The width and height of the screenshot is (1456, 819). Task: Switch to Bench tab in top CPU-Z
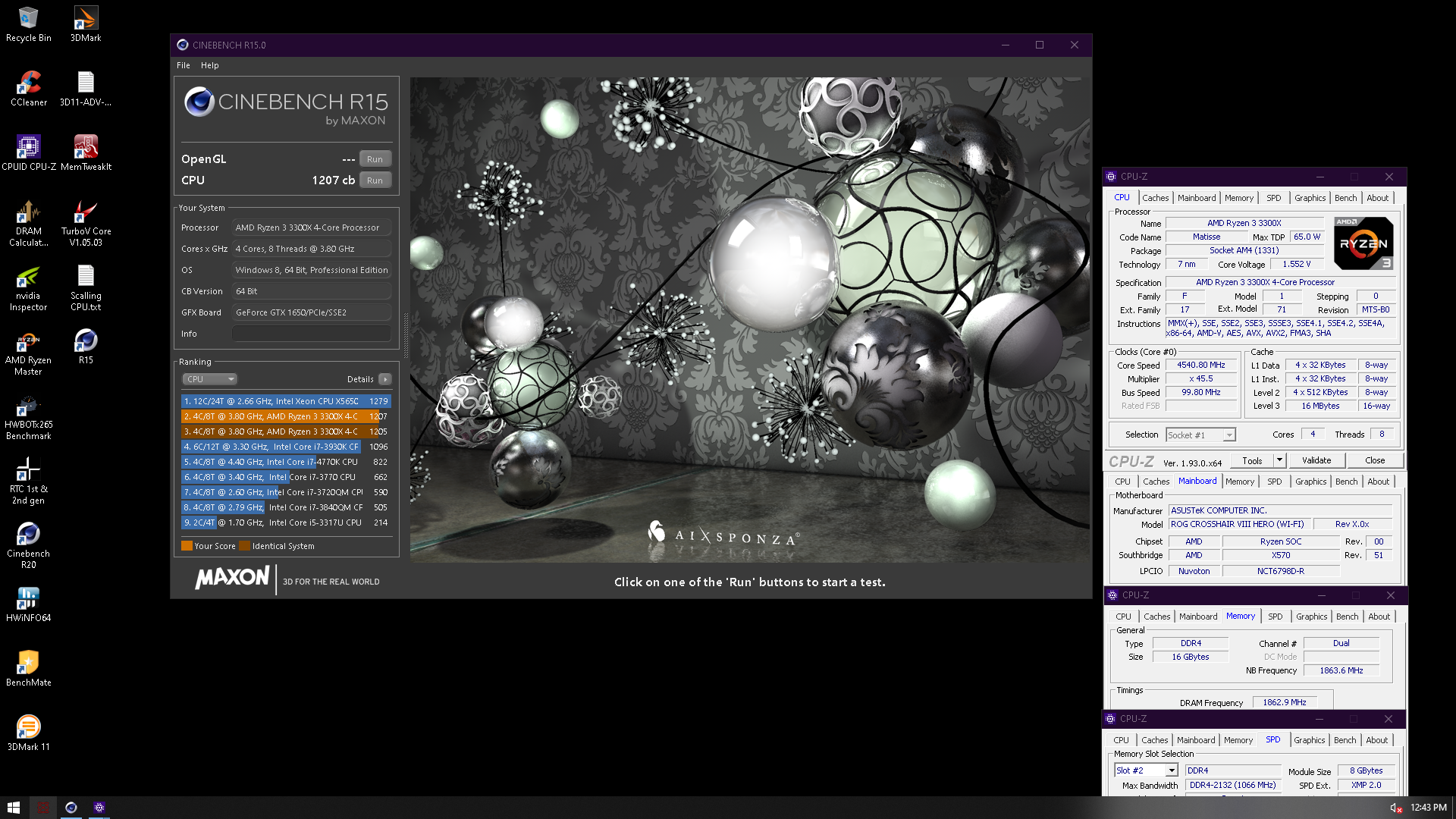point(1345,198)
